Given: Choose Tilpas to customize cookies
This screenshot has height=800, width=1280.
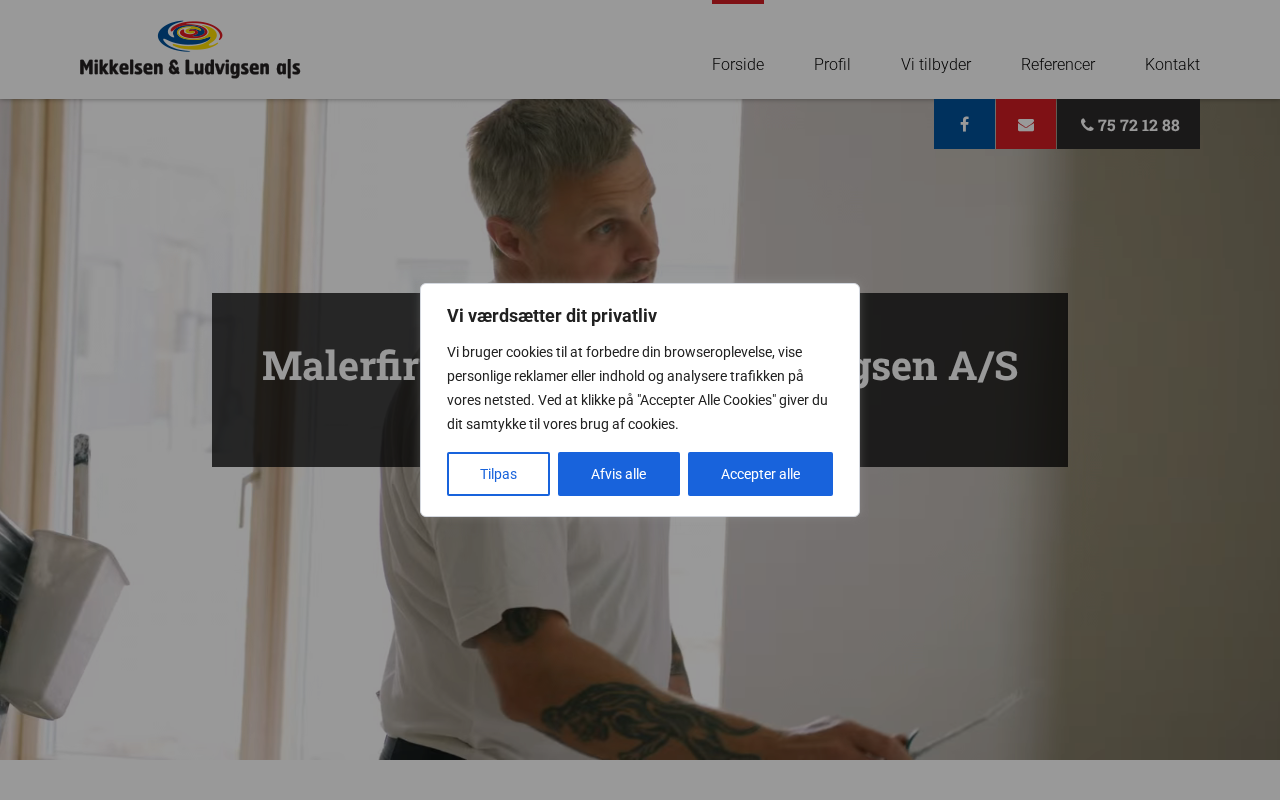Looking at the screenshot, I should tap(498, 474).
